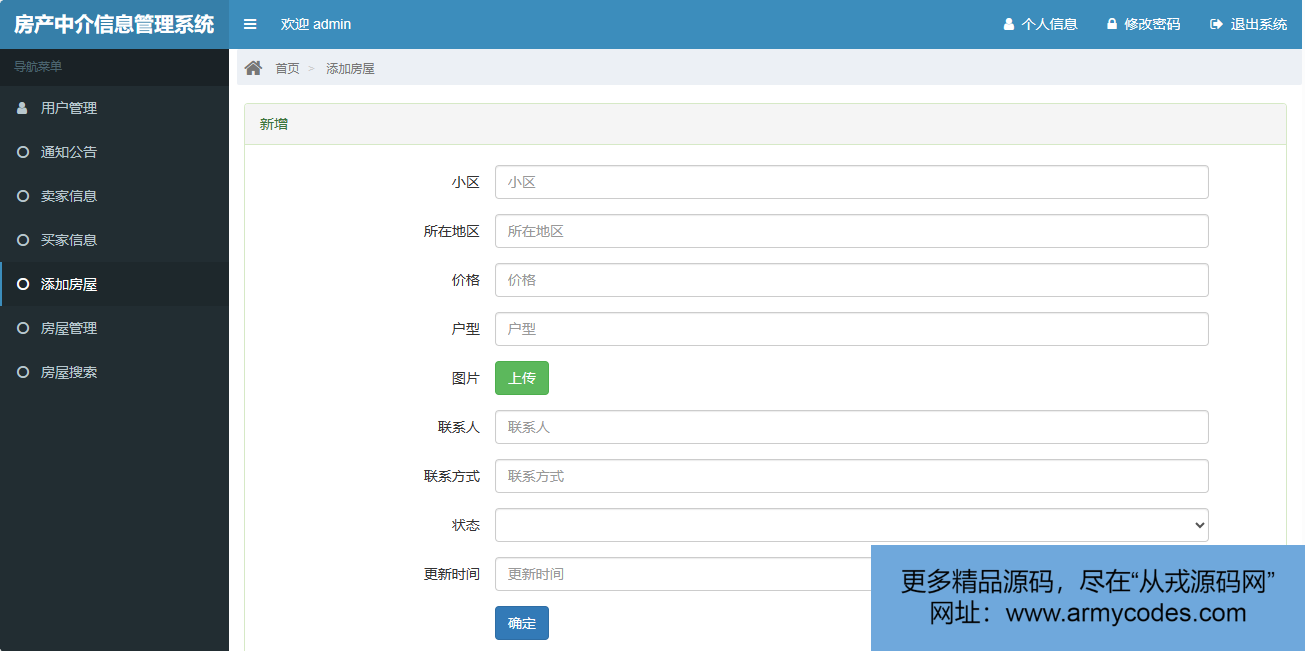This screenshot has width=1305, height=651.
Task: Click the circle icon beside 买家信息
Action: tap(23, 240)
